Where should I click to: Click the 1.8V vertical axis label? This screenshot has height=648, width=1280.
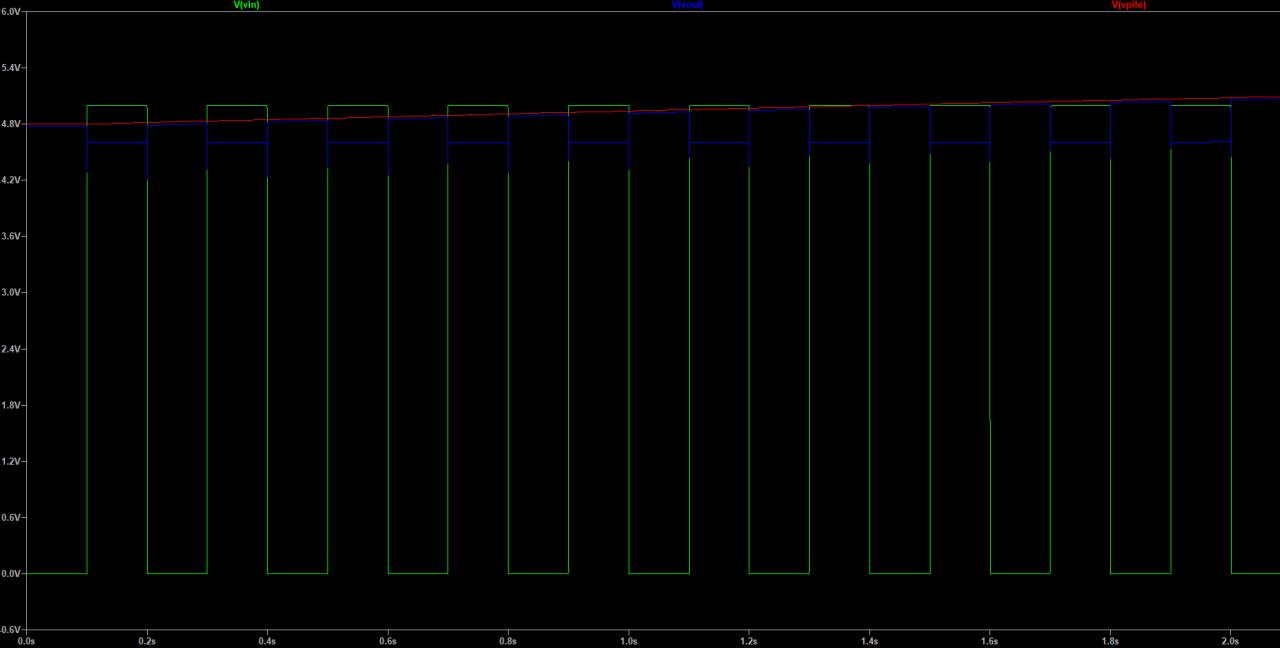(x=12, y=405)
